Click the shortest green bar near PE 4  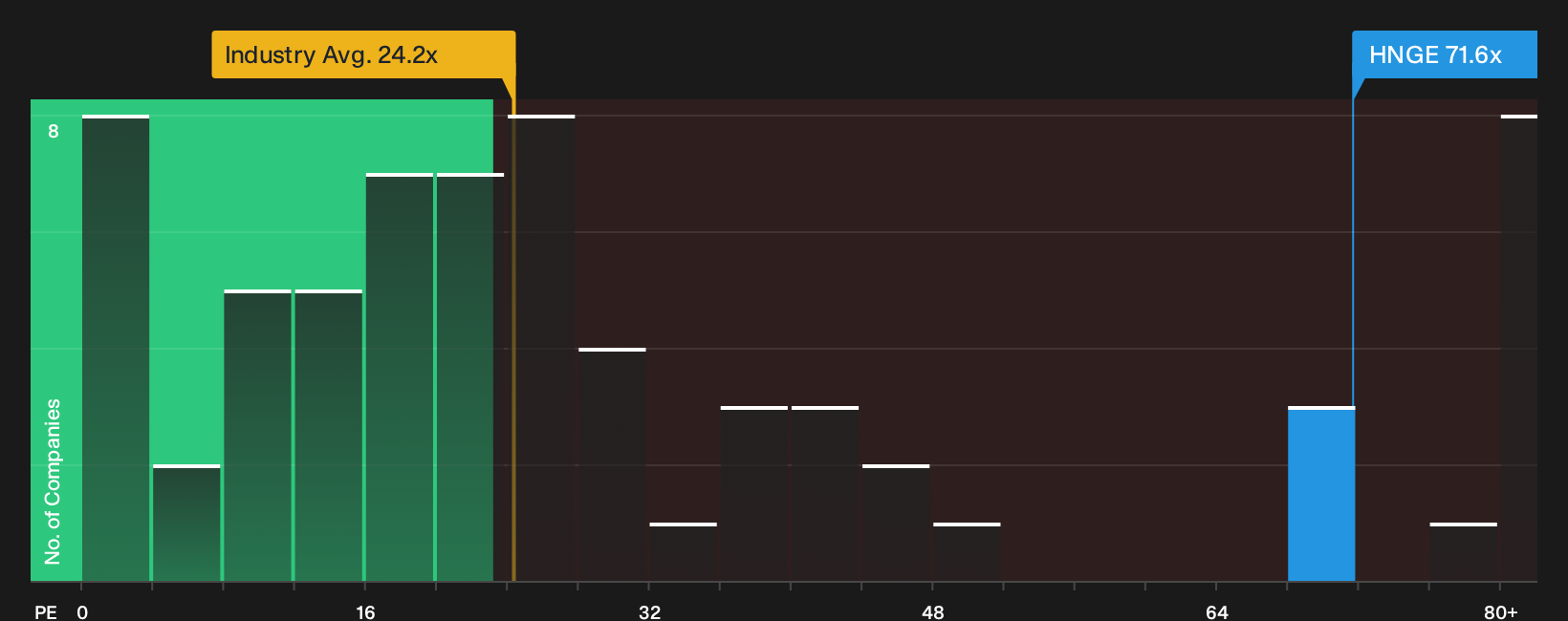tap(186, 523)
